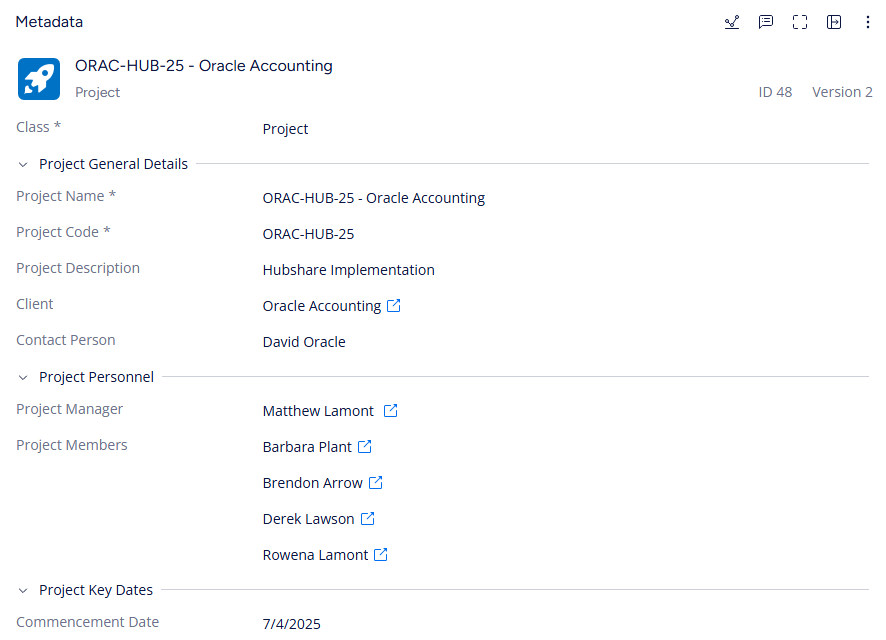Screen dimensions: 886x640
Task: Collapse the Project General Details section
Action: tap(23, 164)
